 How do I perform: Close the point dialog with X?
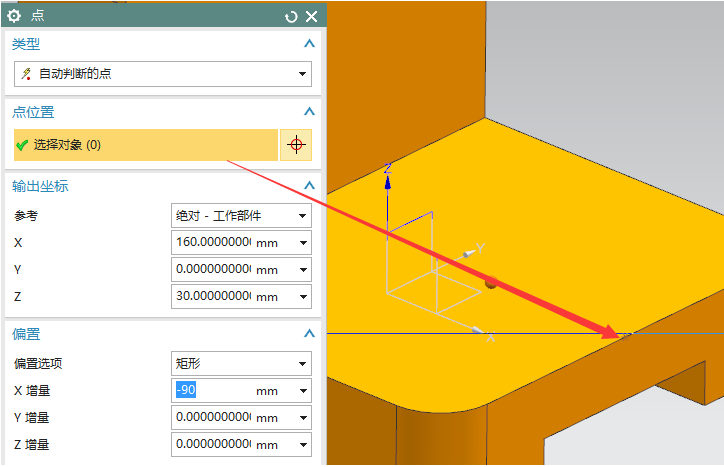311,16
